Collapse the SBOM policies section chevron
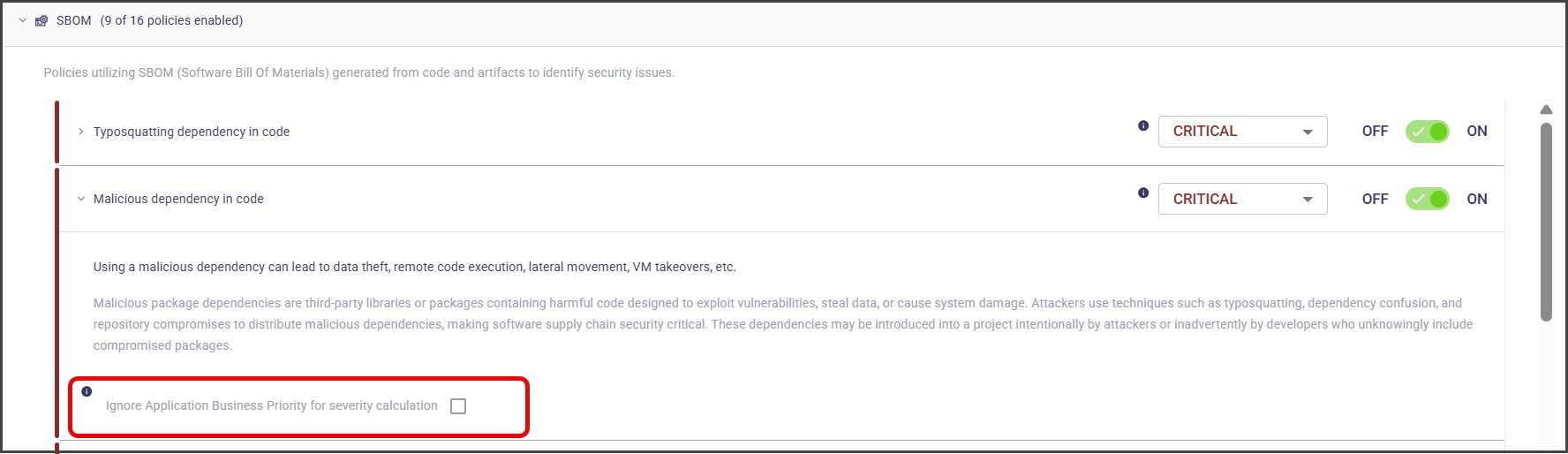The height and width of the screenshot is (454, 1568). tap(23, 20)
